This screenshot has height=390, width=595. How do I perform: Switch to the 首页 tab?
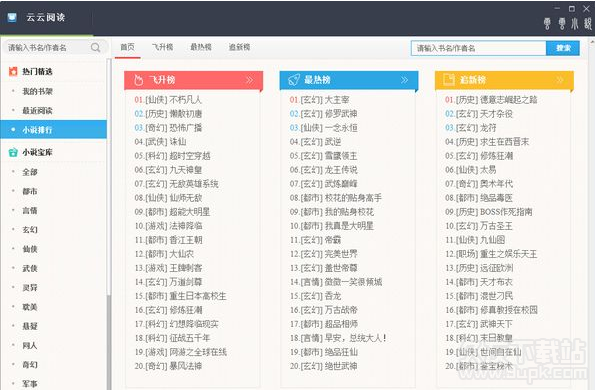coord(128,47)
